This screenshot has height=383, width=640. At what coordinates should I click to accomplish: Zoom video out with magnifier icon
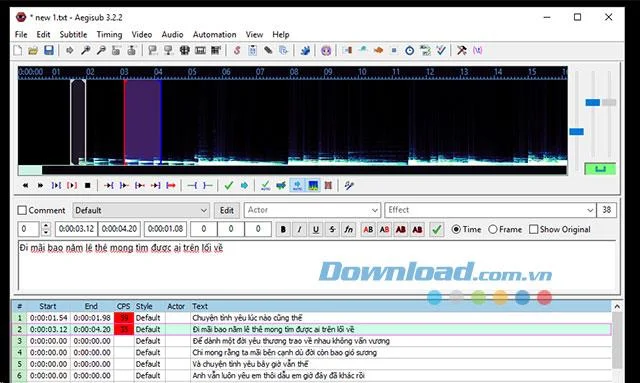point(100,51)
